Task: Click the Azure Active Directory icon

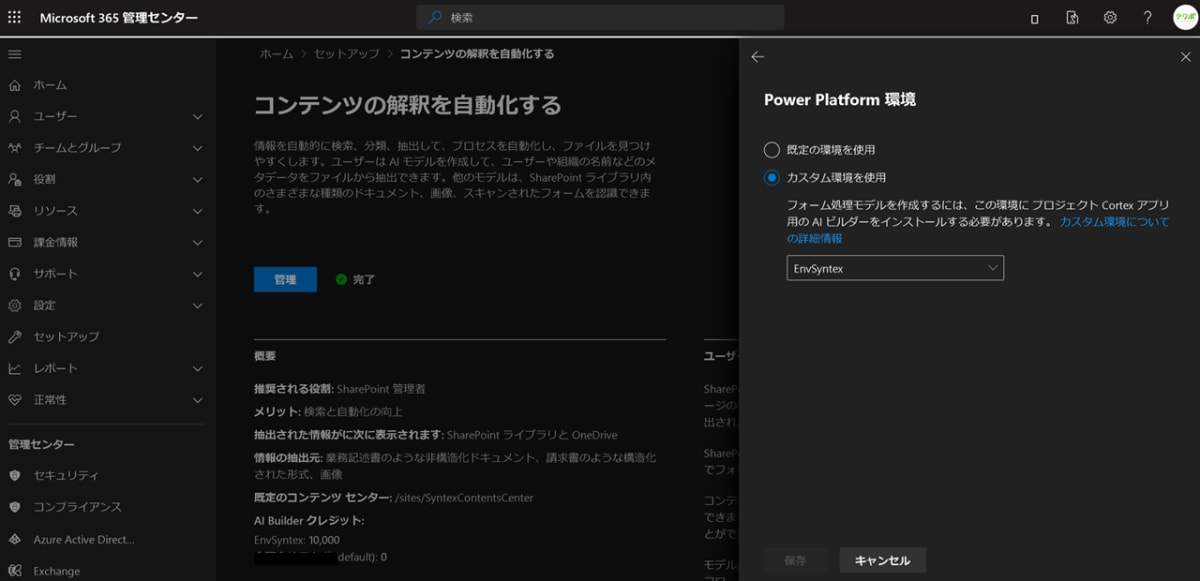Action: pyautogui.click(x=14, y=539)
